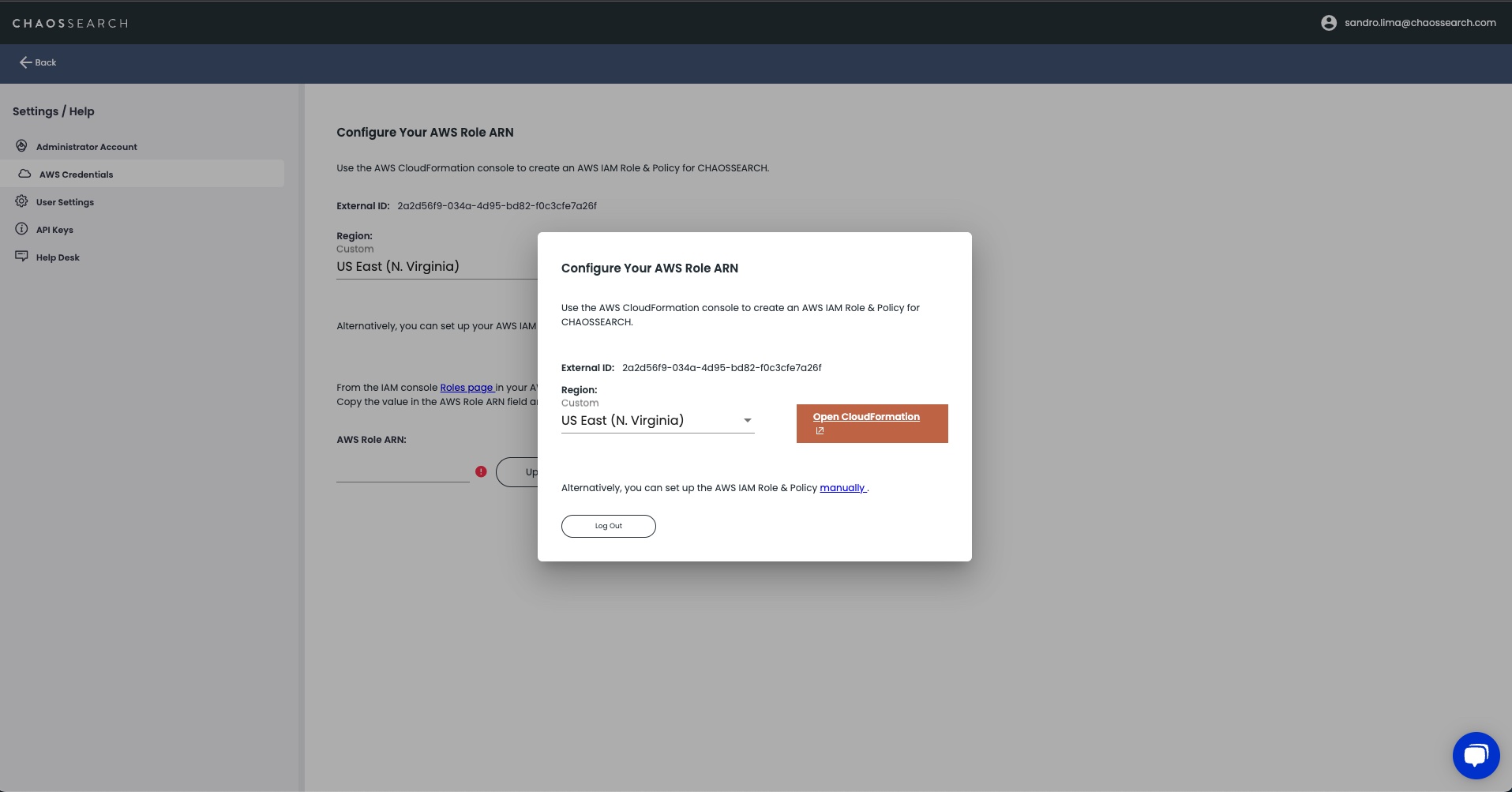Image resolution: width=1512 pixels, height=792 pixels.
Task: Click the CHAOSSEARCH logo
Action: [70, 23]
